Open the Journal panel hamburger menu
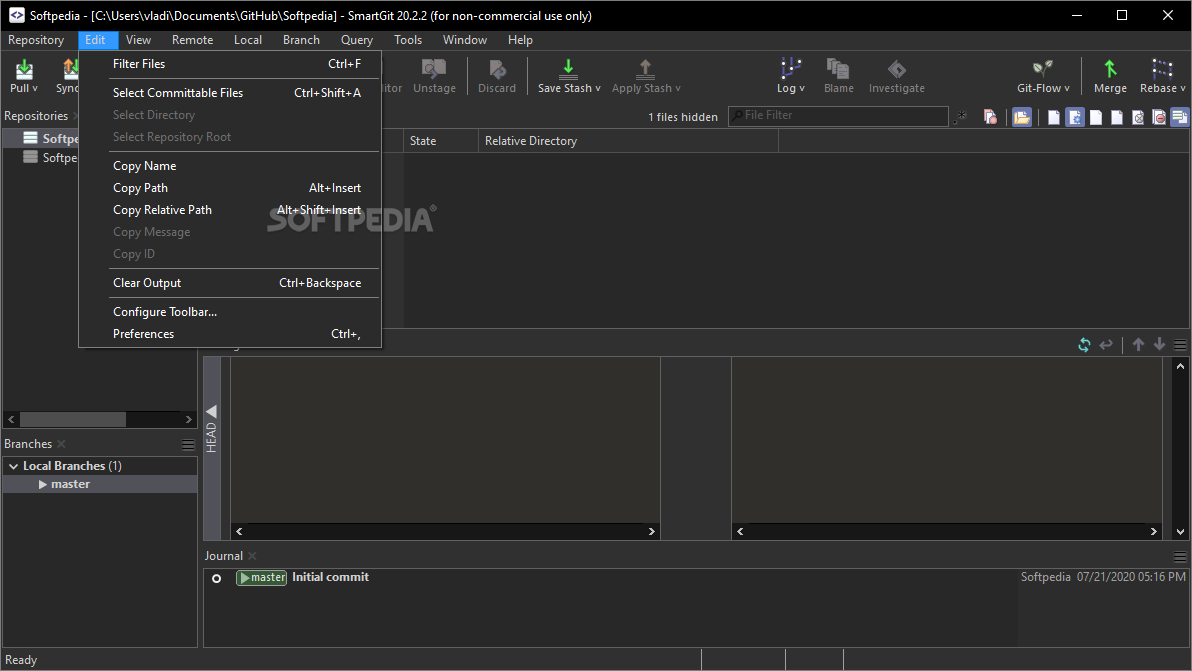Viewport: 1192px width, 671px height. pos(1180,557)
